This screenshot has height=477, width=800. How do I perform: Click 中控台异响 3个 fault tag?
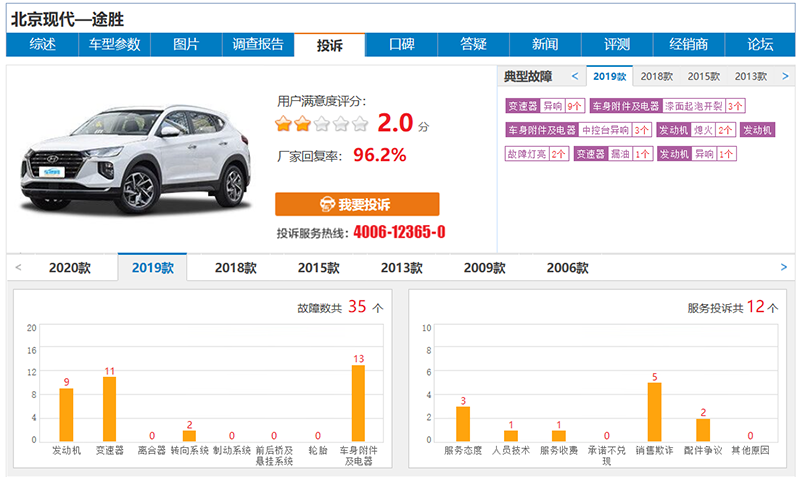579,130
